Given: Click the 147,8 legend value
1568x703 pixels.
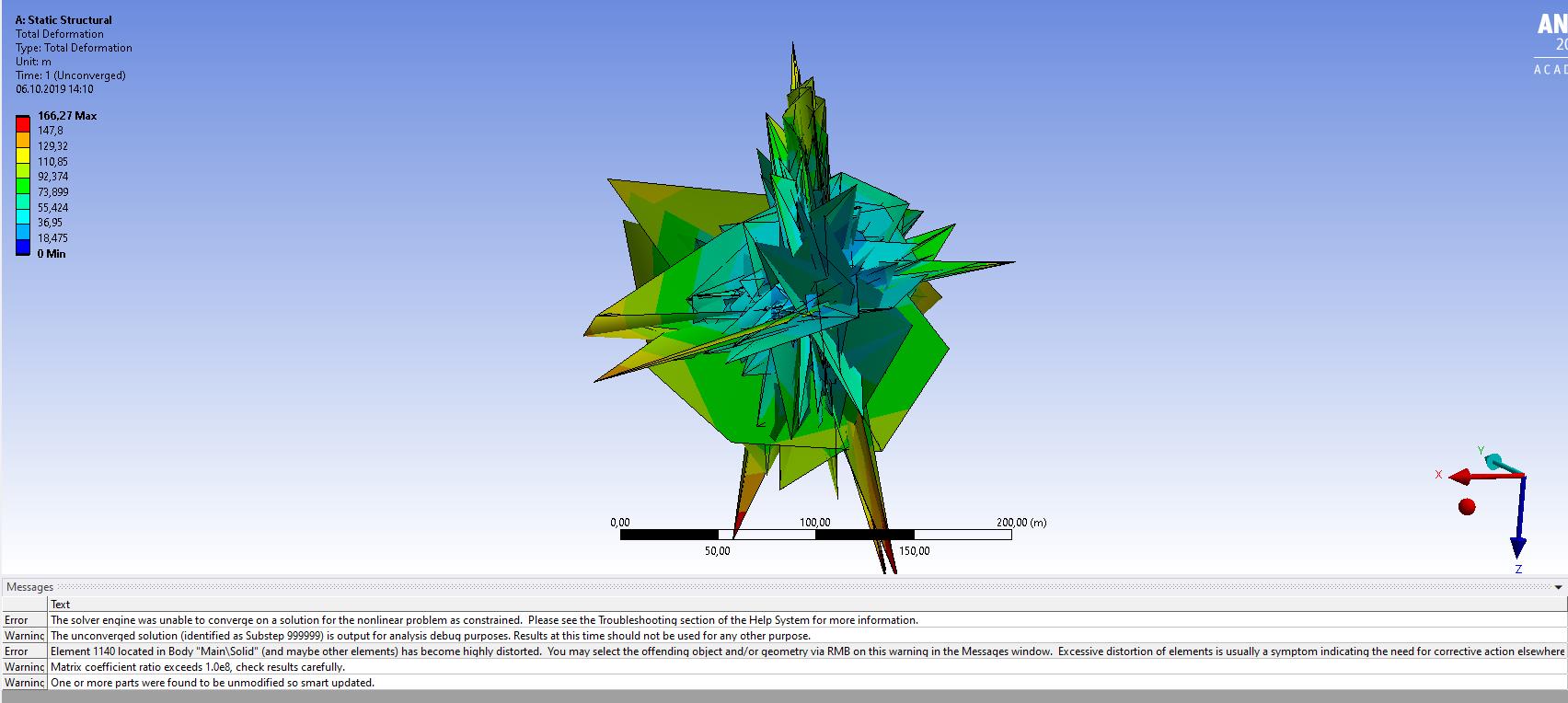Looking at the screenshot, I should 51,131.
